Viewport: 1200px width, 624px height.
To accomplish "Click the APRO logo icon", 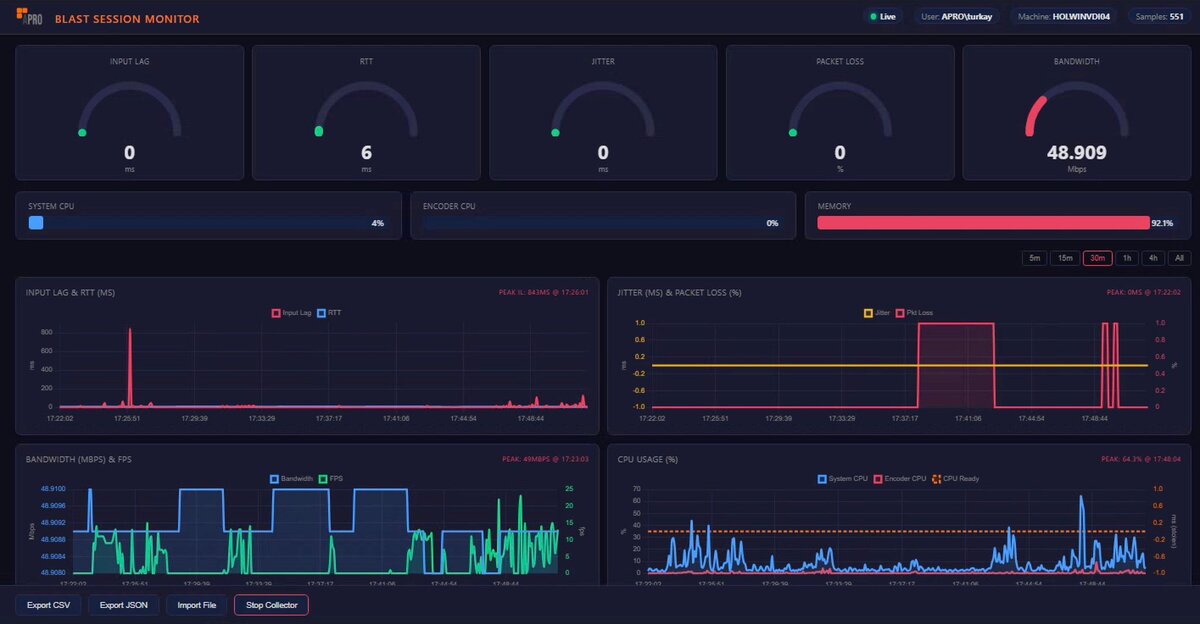I will coord(29,17).
